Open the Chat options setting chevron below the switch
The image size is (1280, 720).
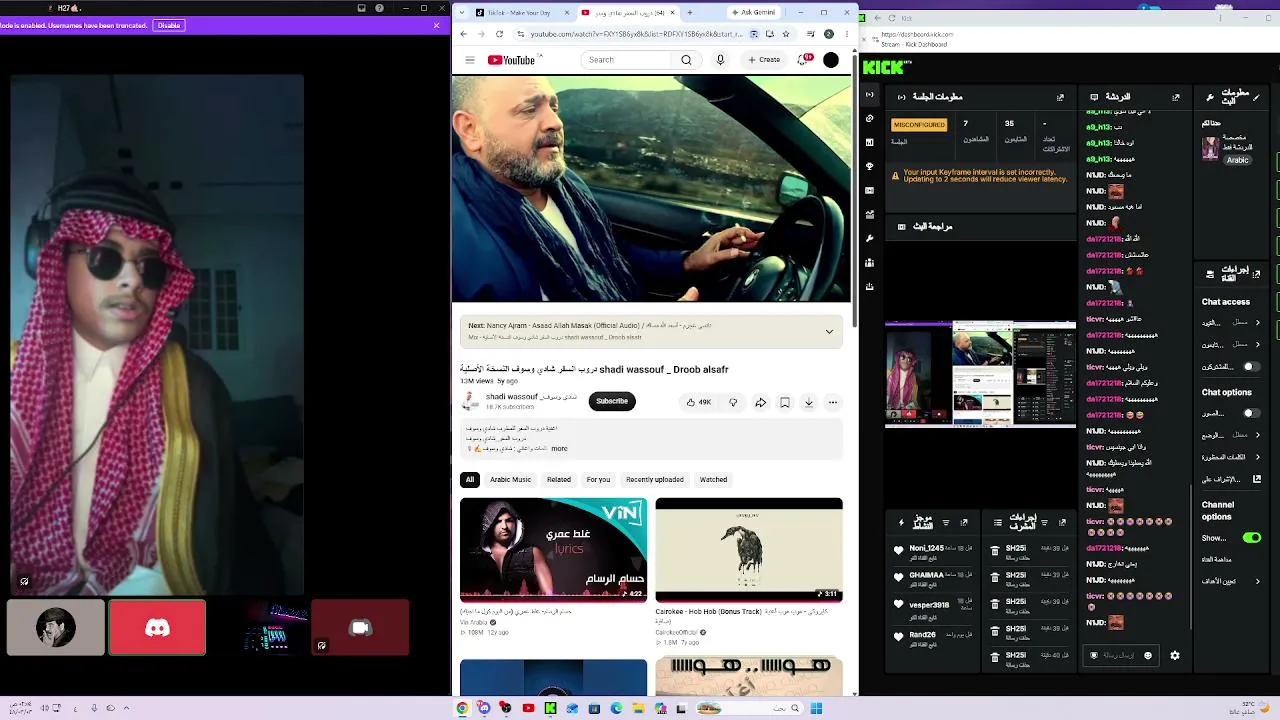pos(1258,435)
